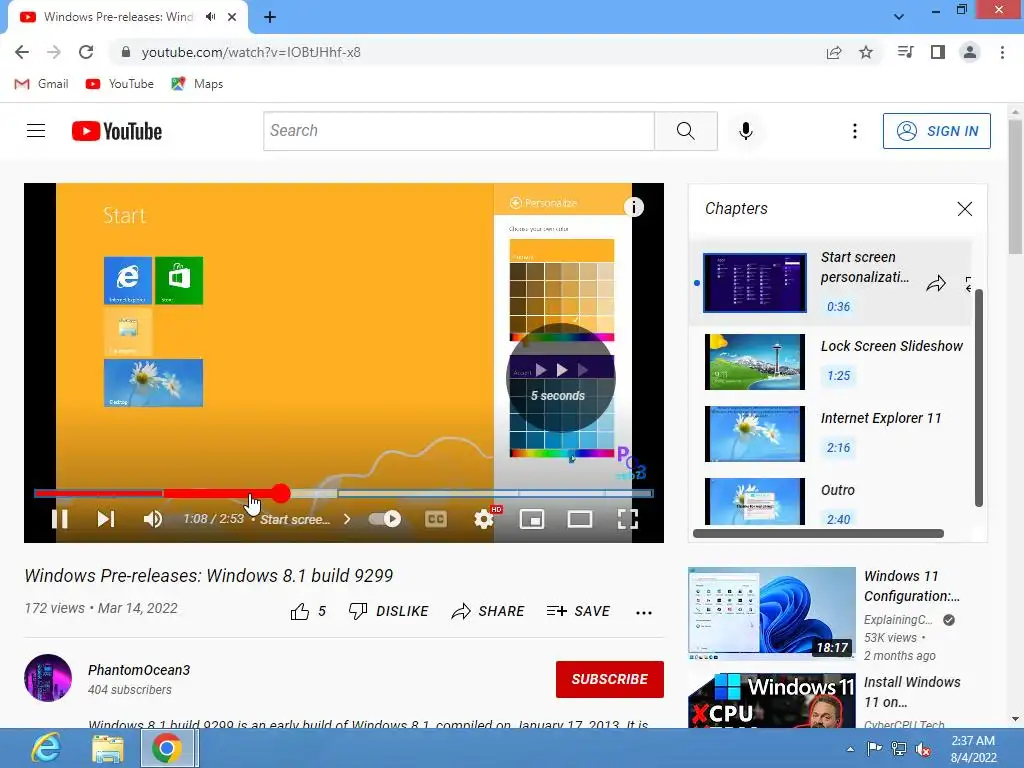This screenshot has width=1024, height=768.
Task: Toggle the autoplay switch
Action: tap(385, 519)
